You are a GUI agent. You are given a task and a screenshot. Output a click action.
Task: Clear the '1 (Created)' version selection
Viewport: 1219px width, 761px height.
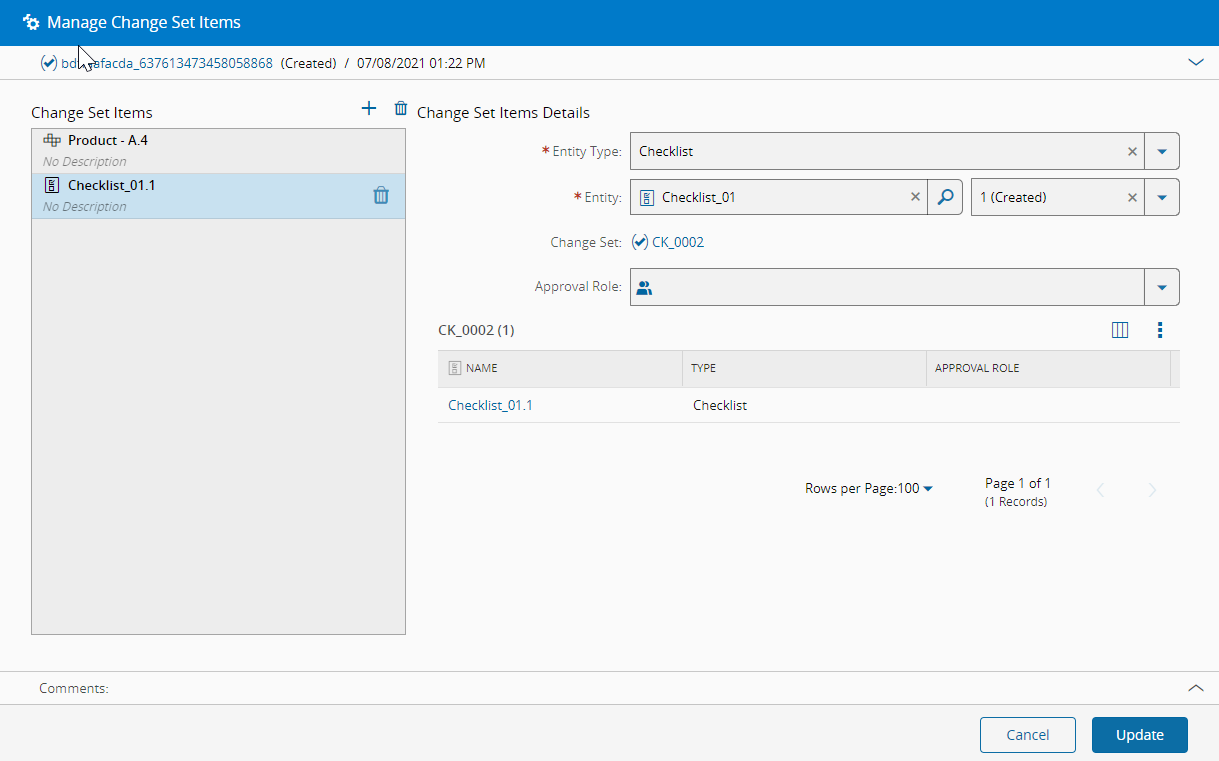[1132, 197]
